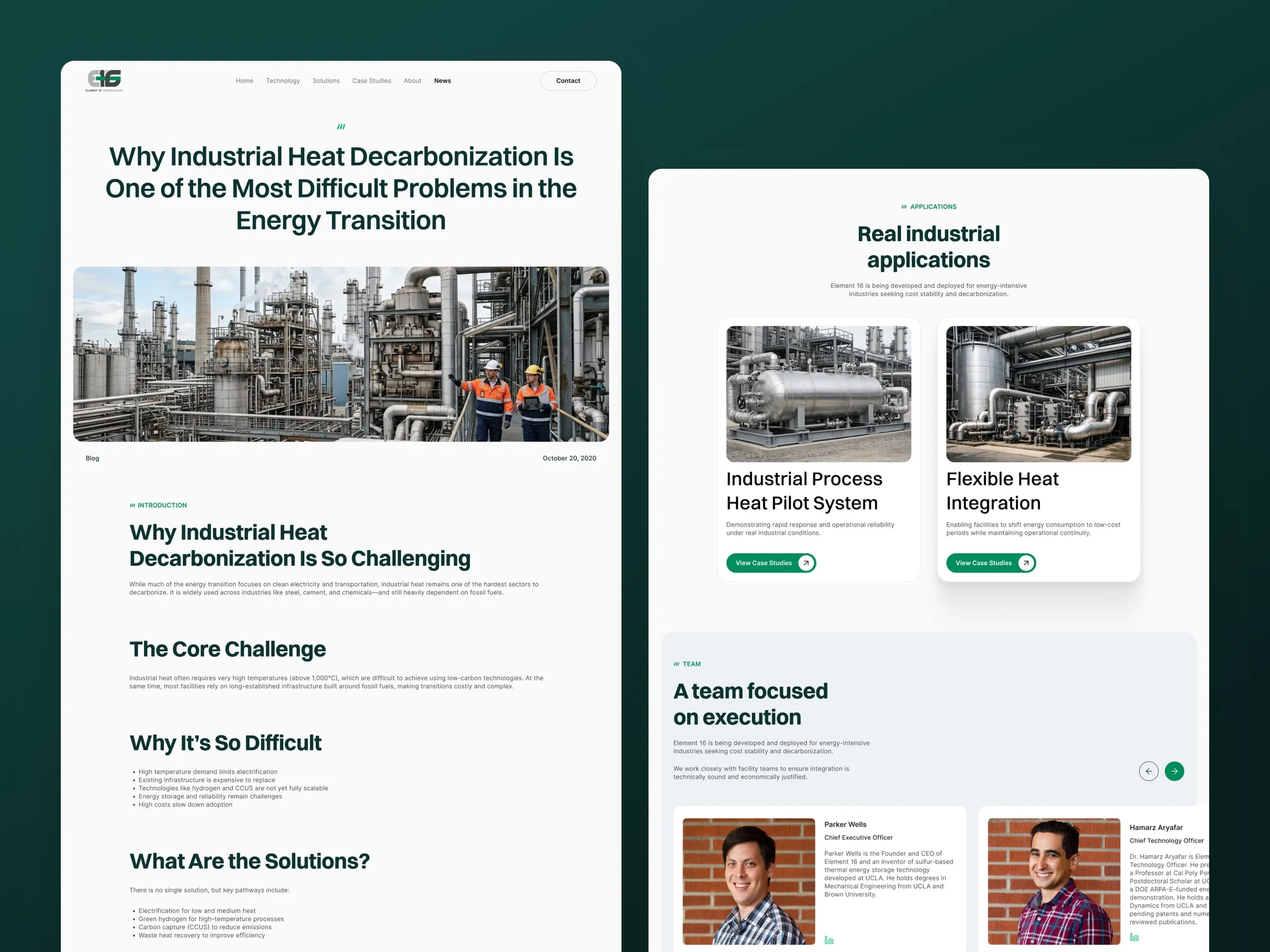The image size is (1270, 952).
Task: Click the Flexible Heat Integration title
Action: pyautogui.click(x=1002, y=491)
